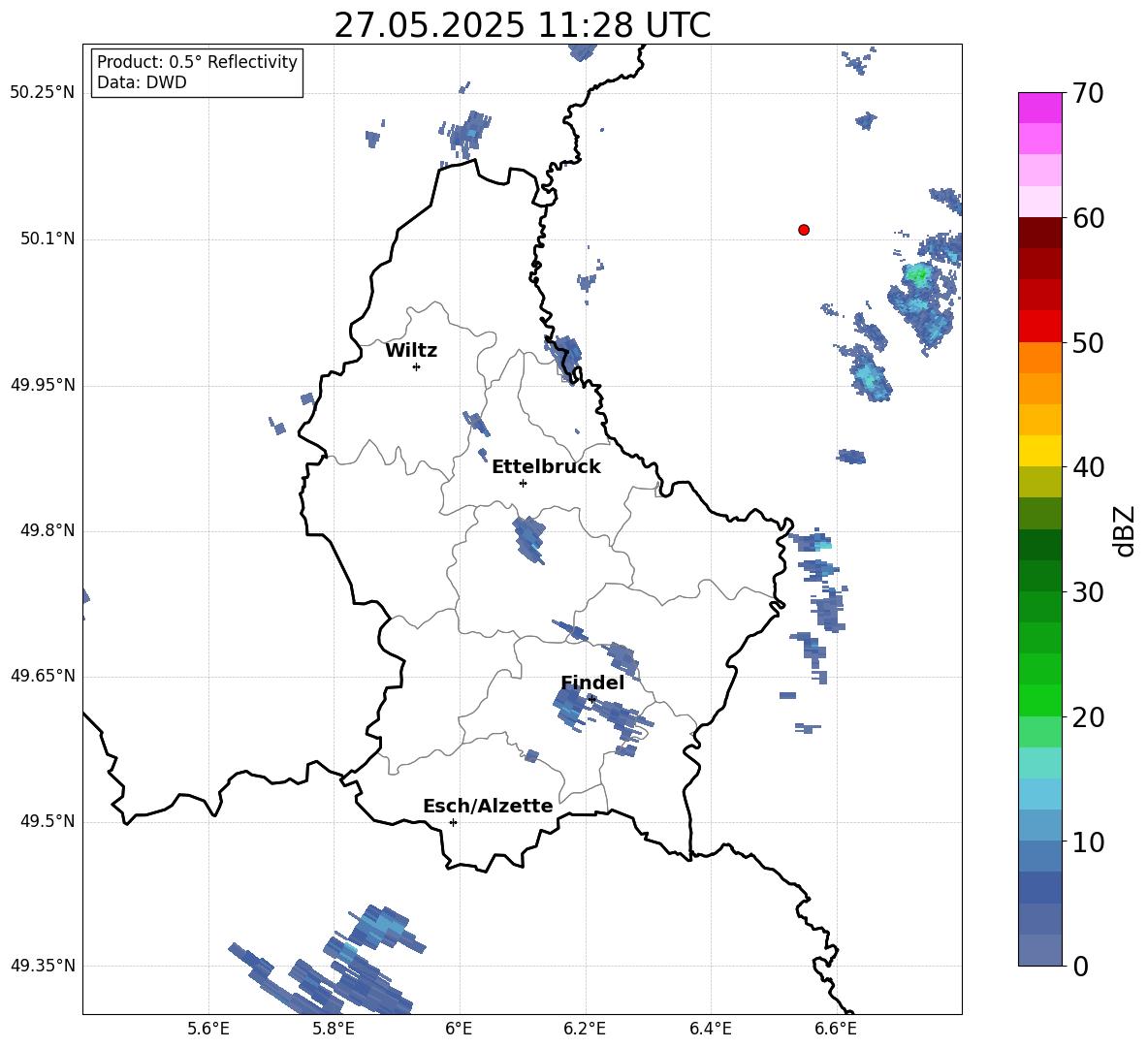
Task: Click the 50.1°N latitude label
Action: click(48, 238)
